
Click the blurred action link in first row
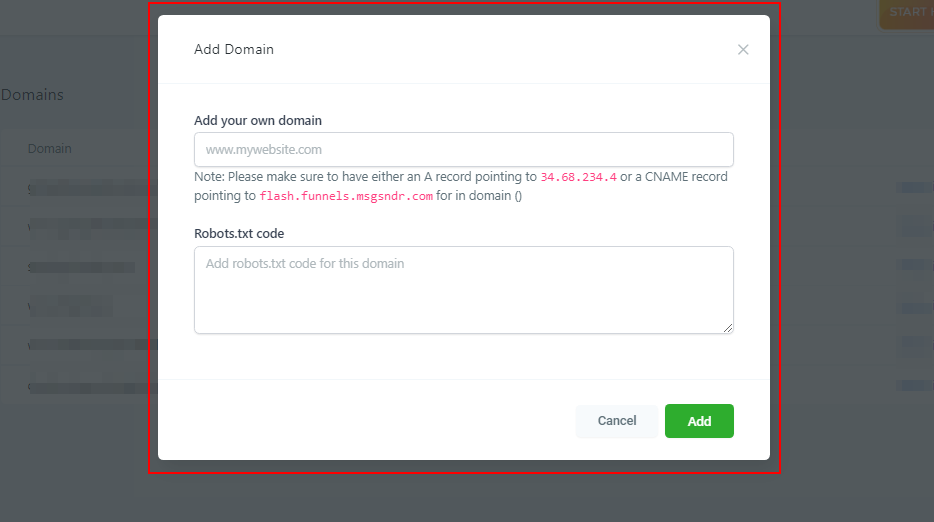click(915, 187)
